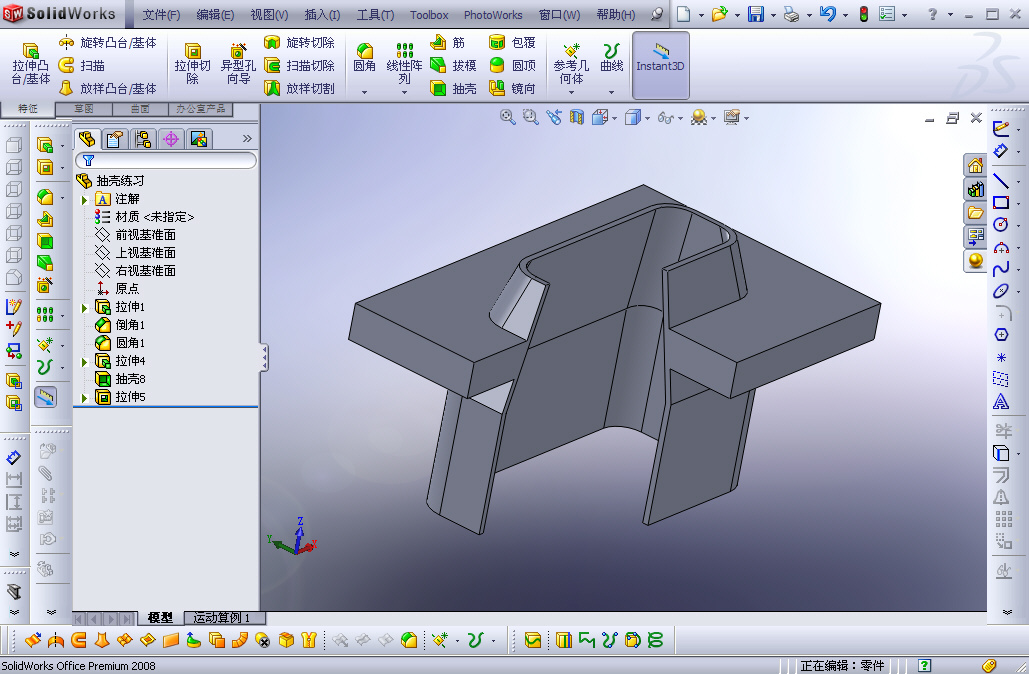Select the 拔模 draft tool
1029x674 pixels.
(453, 65)
